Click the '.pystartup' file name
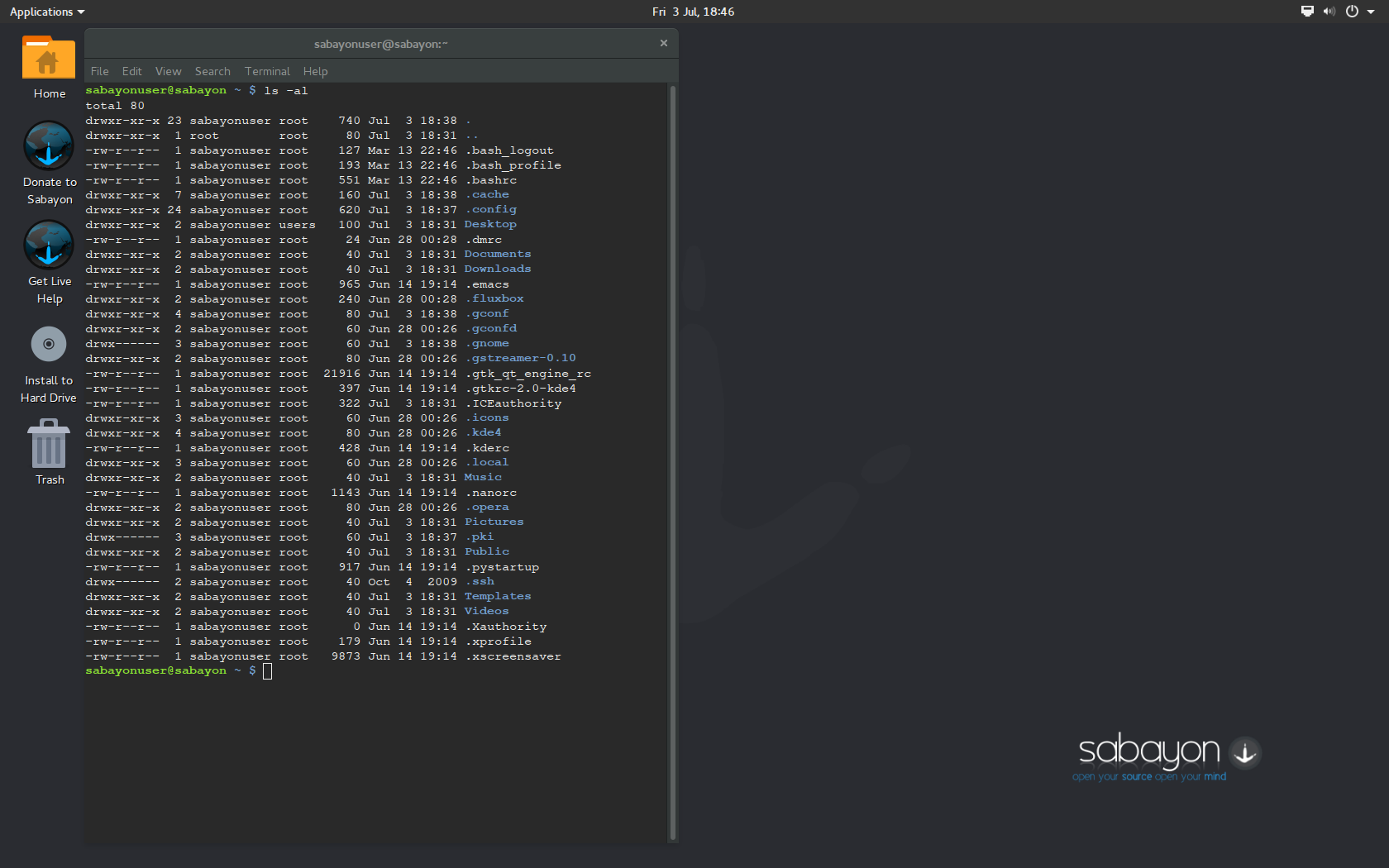Screen dimensions: 1389x868 502,567
